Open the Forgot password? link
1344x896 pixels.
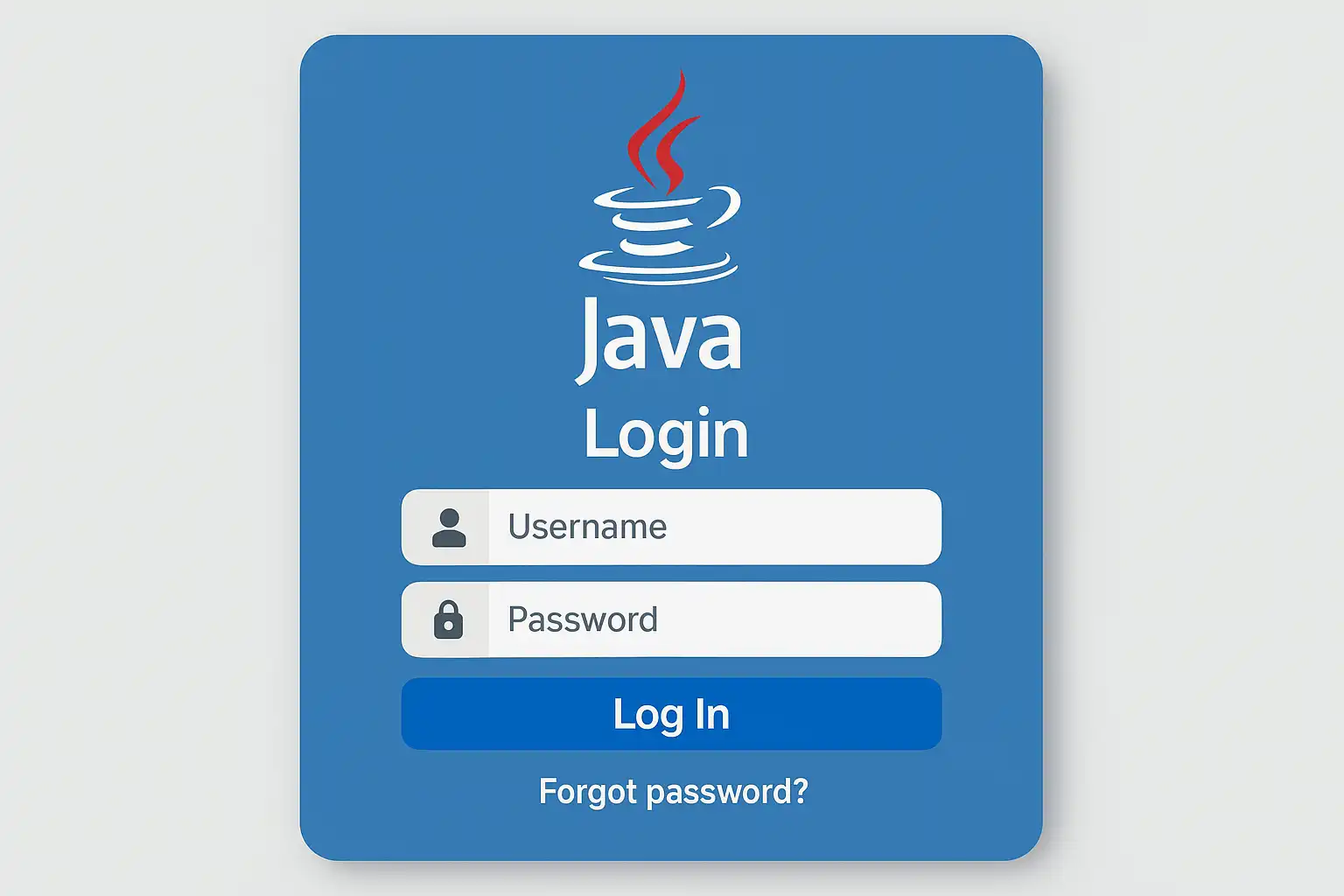[673, 792]
